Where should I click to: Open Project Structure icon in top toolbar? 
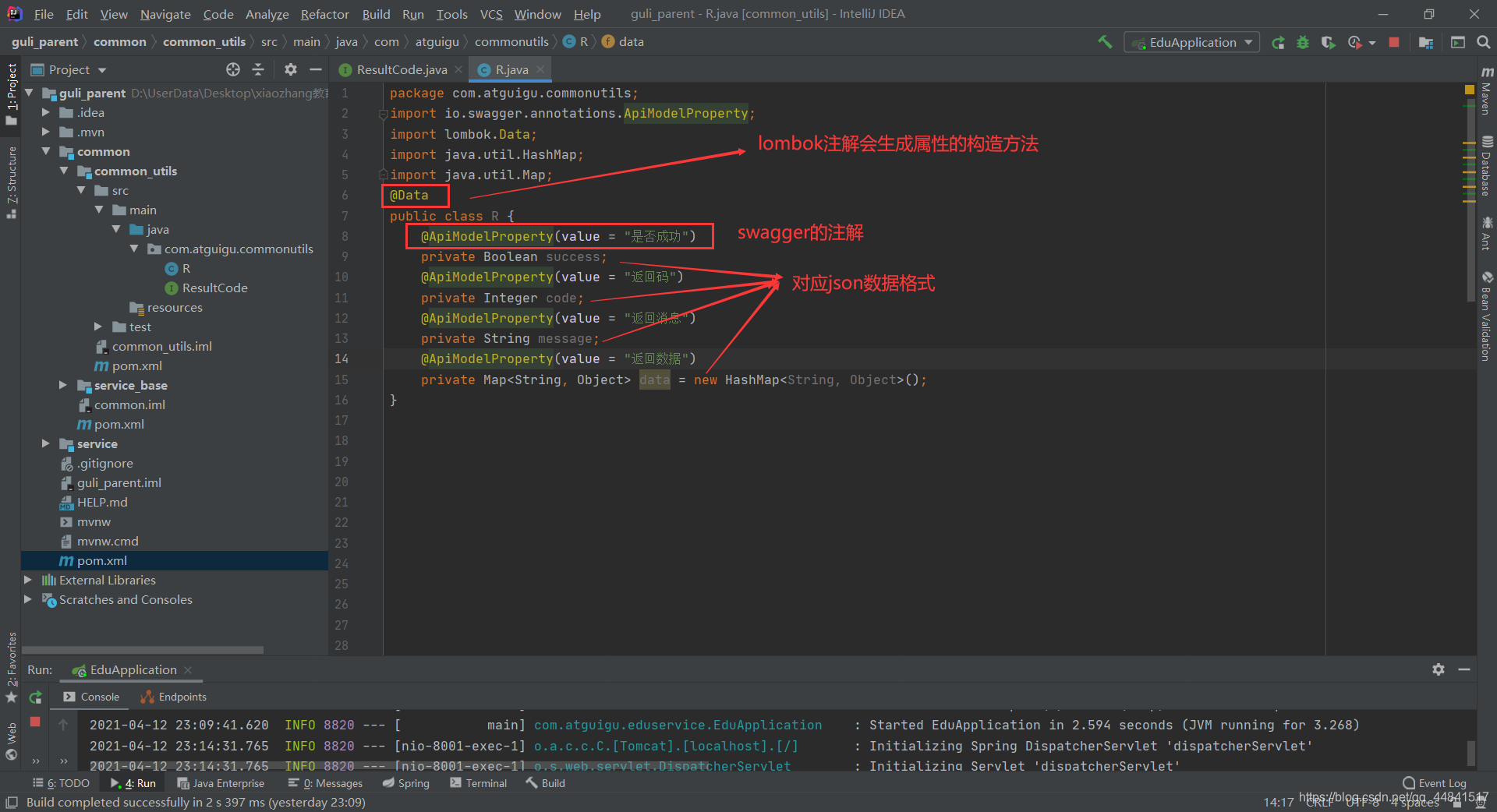pyautogui.click(x=1426, y=42)
